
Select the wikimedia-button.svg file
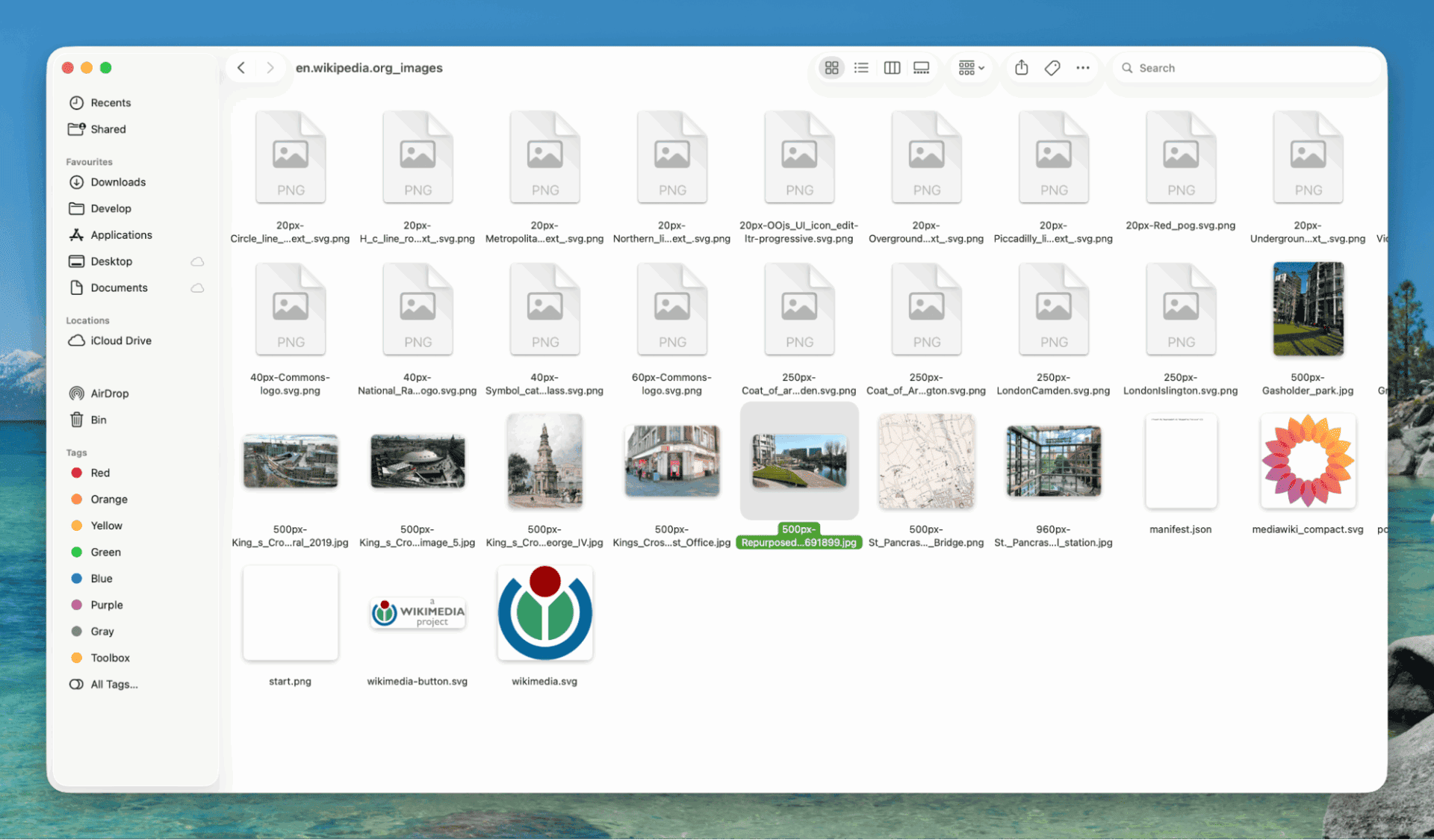(418, 613)
